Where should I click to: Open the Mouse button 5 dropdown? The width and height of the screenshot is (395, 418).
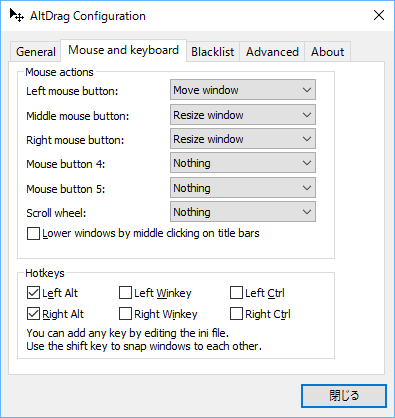(x=243, y=188)
